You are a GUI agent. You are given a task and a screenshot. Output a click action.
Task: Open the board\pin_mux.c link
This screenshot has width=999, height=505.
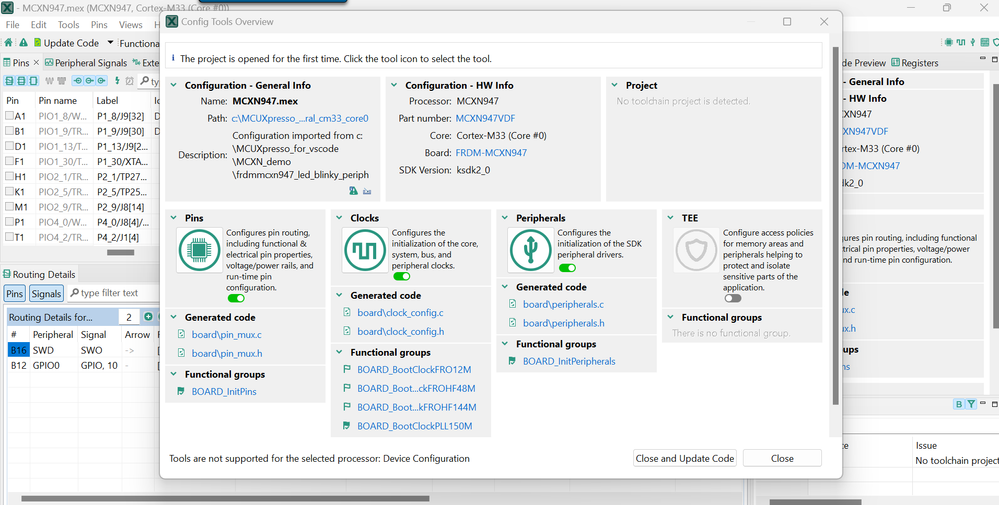click(x=226, y=334)
